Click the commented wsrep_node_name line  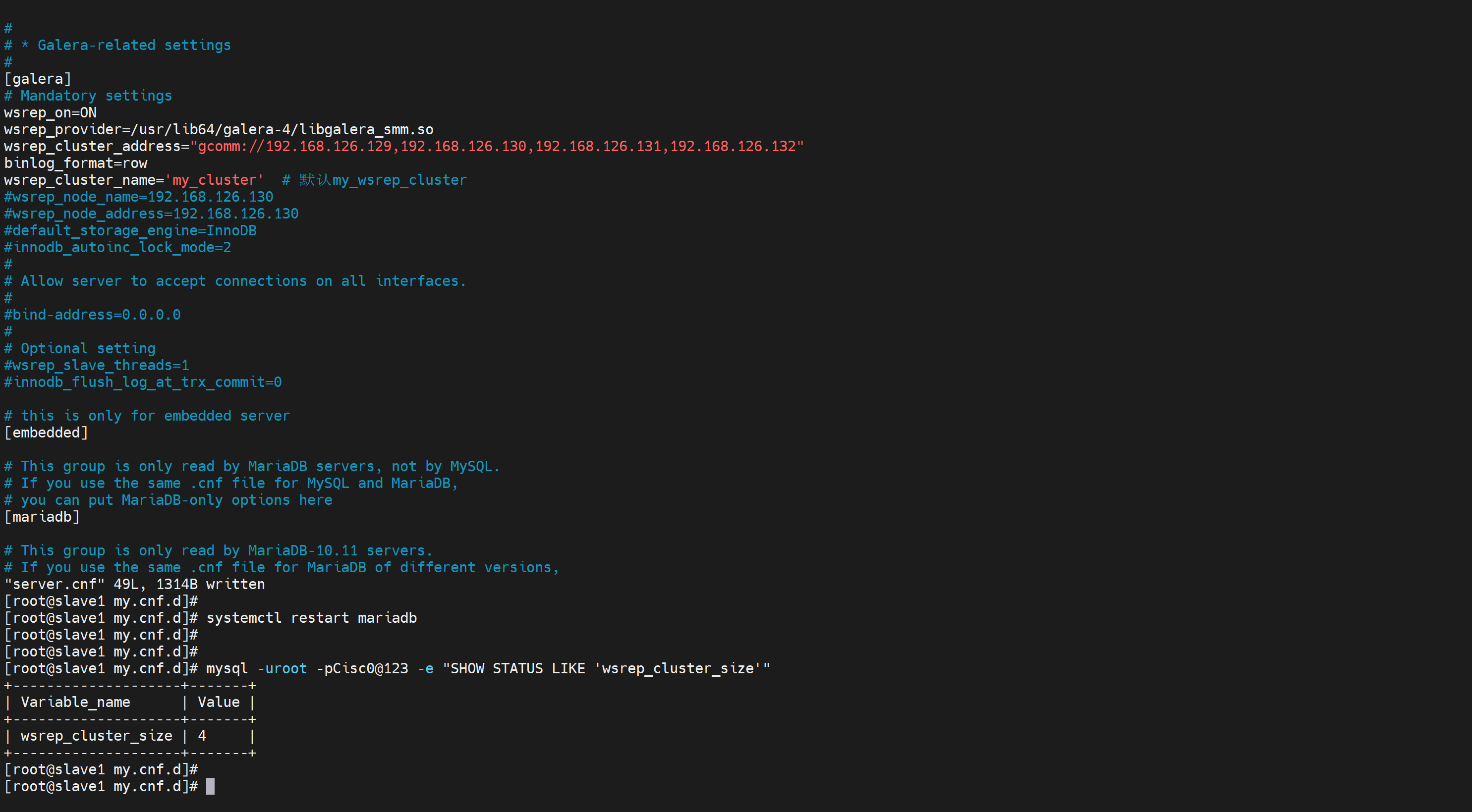click(x=138, y=197)
